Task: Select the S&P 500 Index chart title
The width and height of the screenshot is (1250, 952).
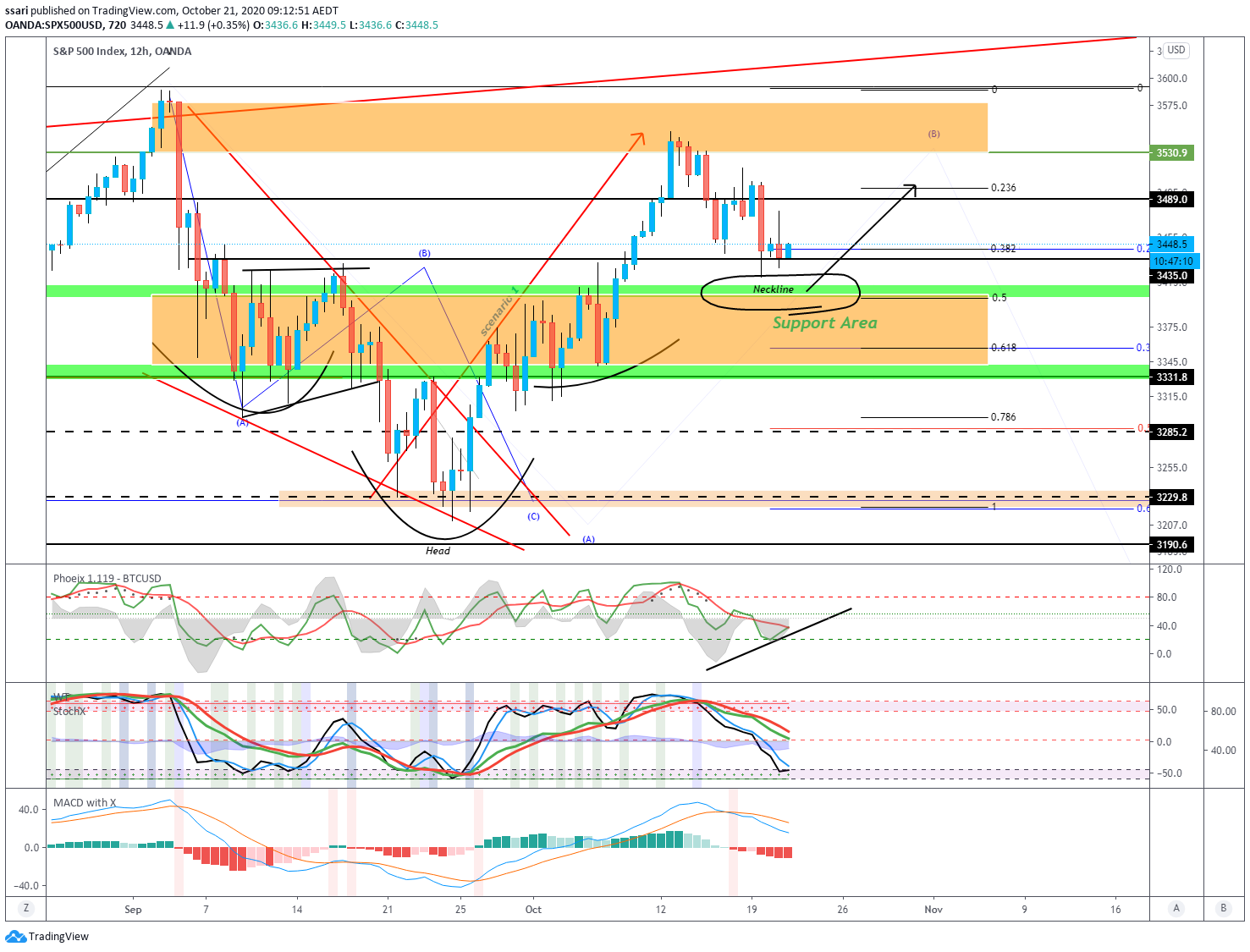Action: (x=122, y=51)
